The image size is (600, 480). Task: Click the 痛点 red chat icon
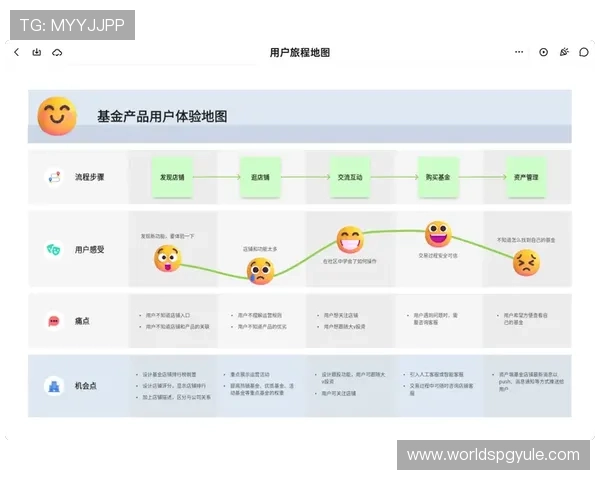[54, 321]
